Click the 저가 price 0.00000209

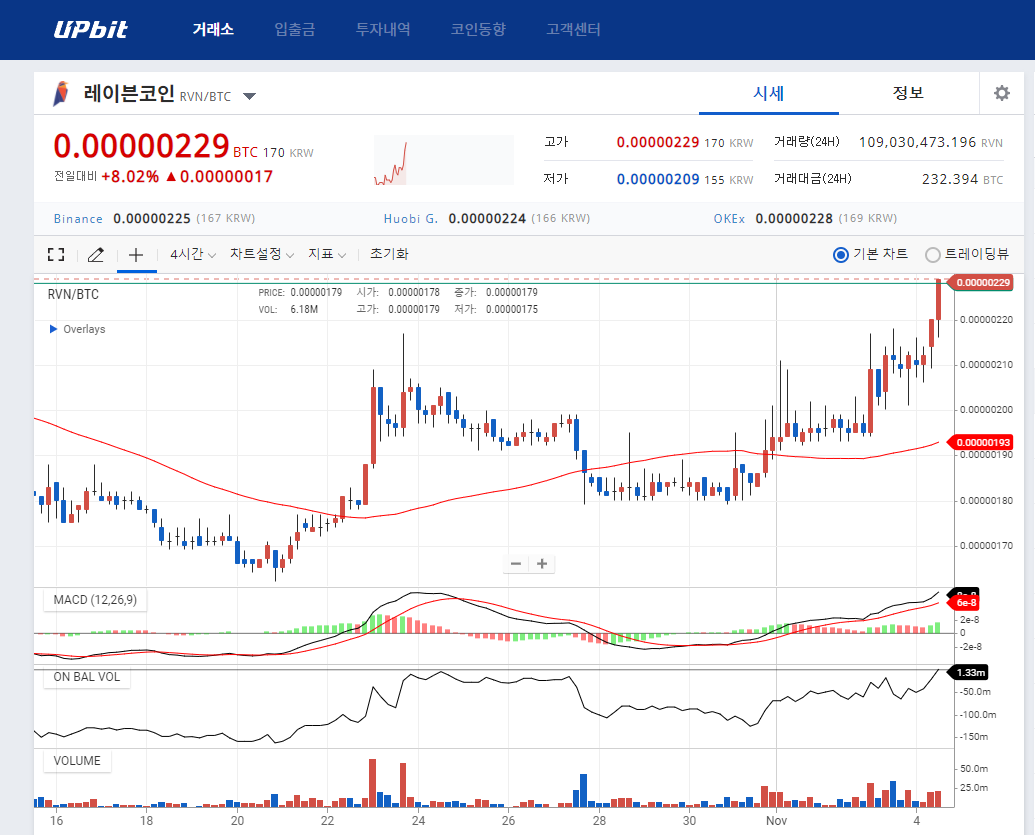pyautogui.click(x=657, y=179)
